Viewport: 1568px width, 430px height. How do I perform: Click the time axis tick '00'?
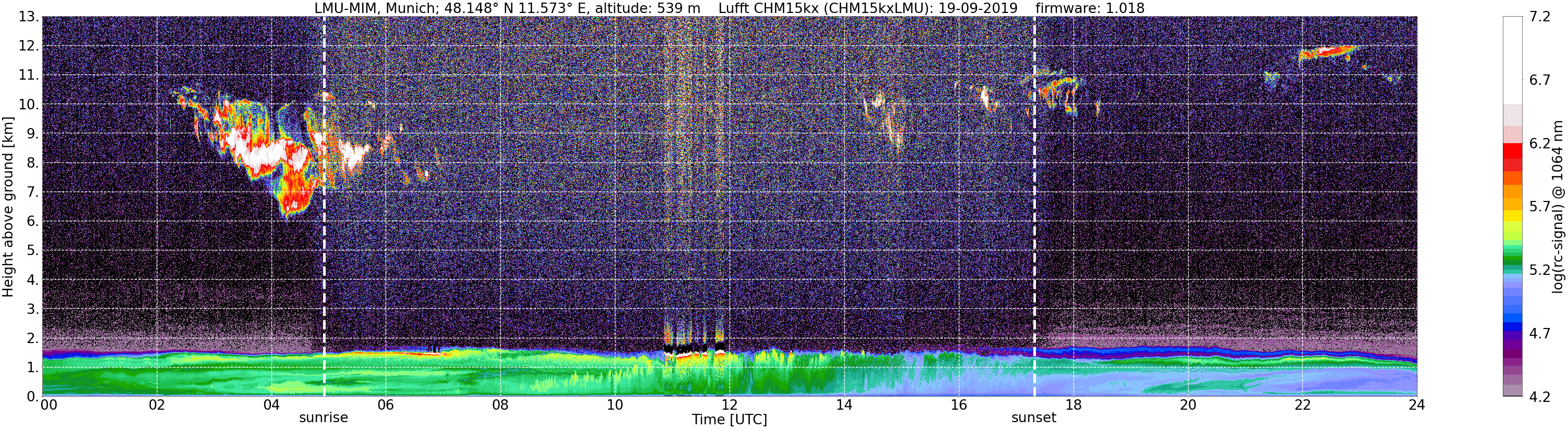coord(48,405)
